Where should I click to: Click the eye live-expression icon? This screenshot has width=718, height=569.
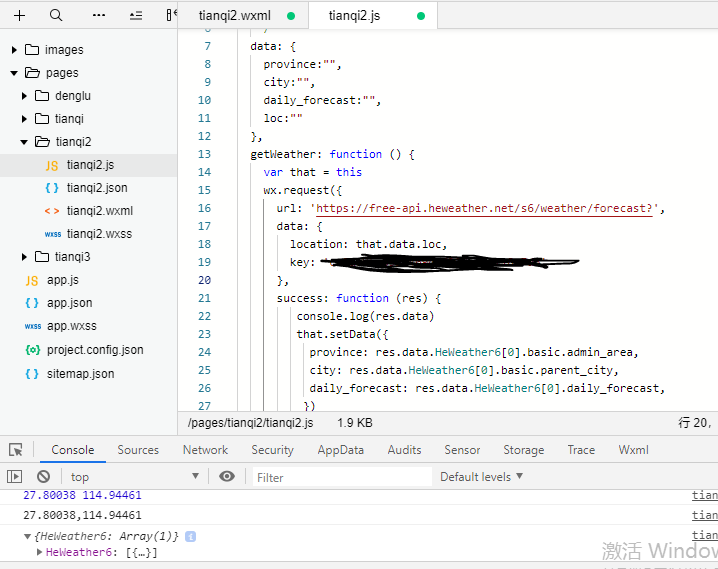click(227, 477)
